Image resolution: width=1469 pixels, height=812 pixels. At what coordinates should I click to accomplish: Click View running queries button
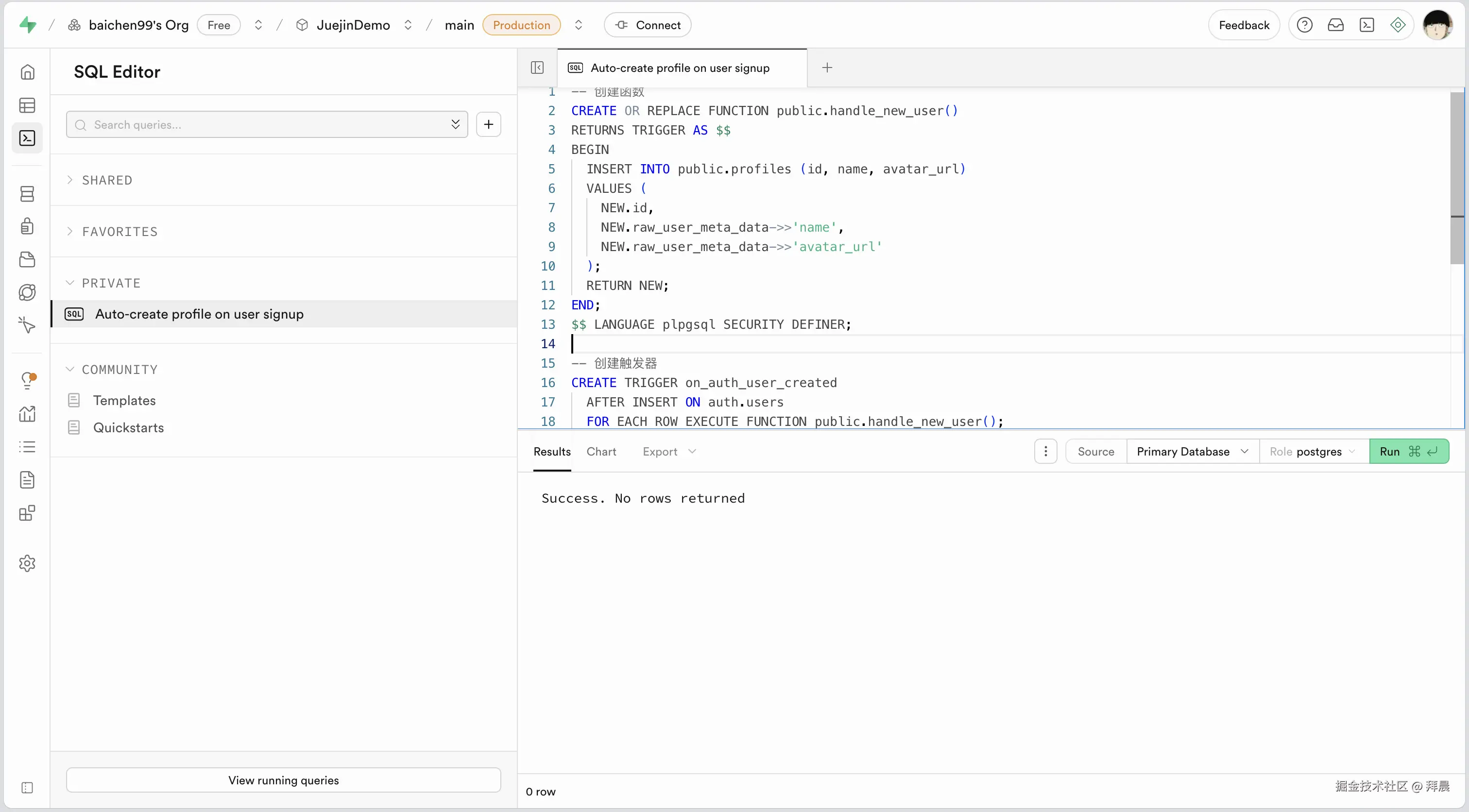[283, 780]
